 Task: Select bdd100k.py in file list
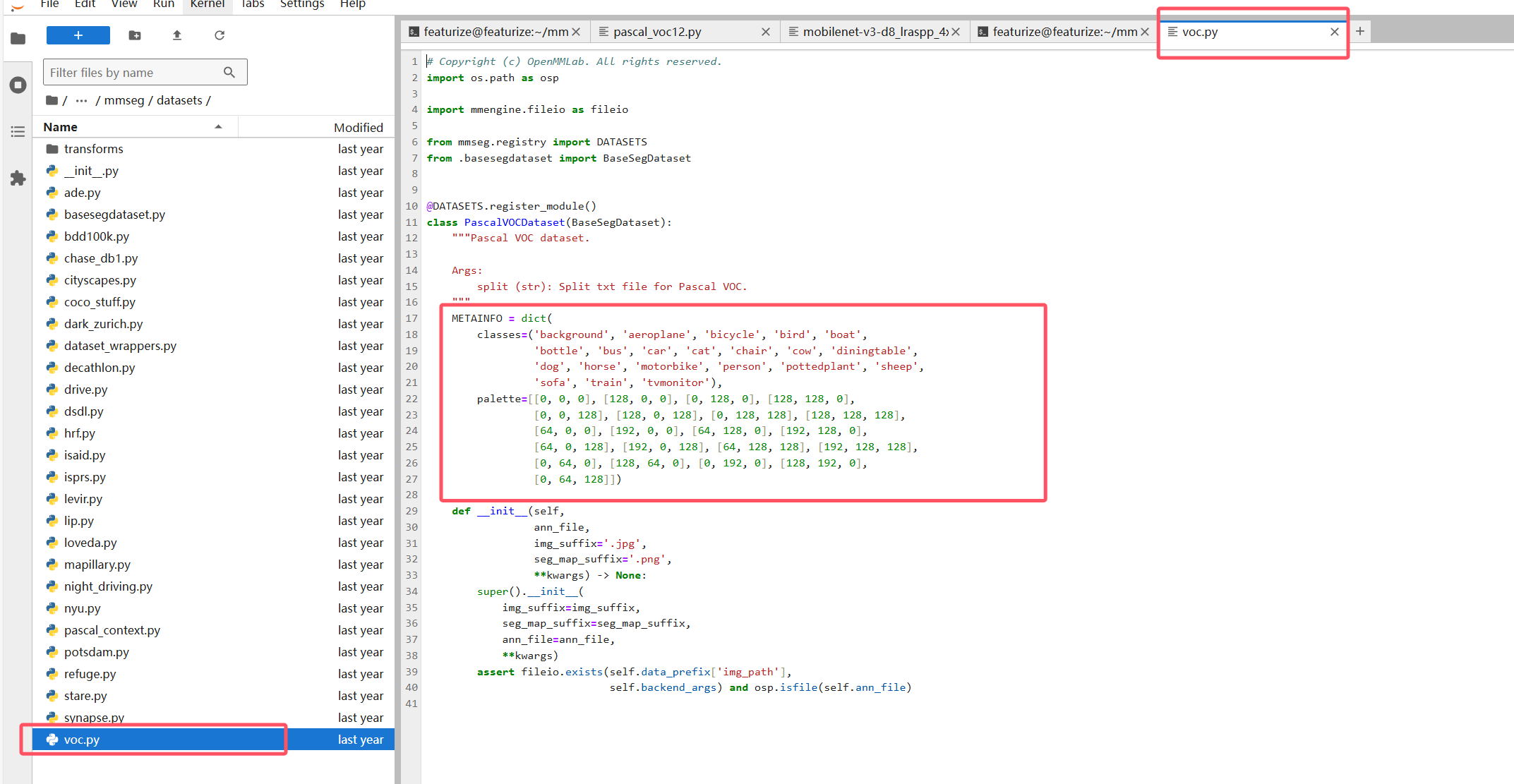[x=213, y=236]
